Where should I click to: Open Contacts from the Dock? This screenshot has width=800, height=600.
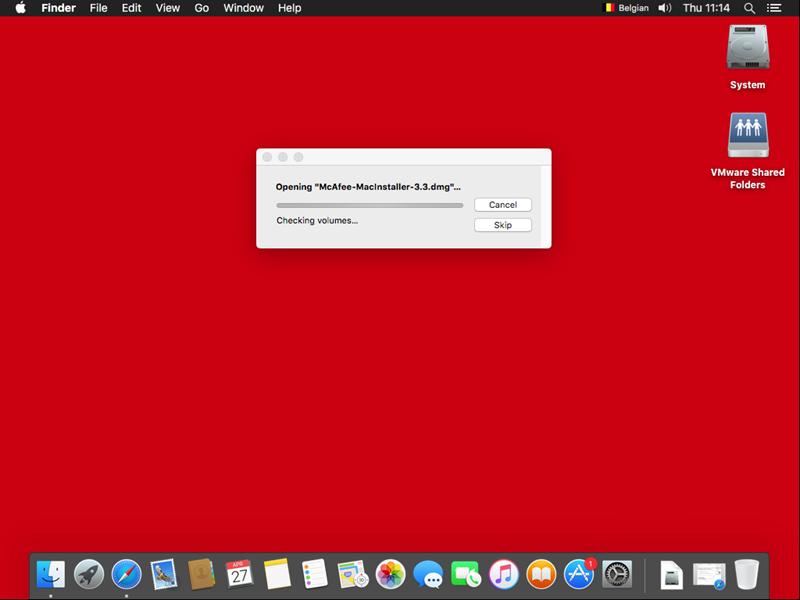point(202,574)
